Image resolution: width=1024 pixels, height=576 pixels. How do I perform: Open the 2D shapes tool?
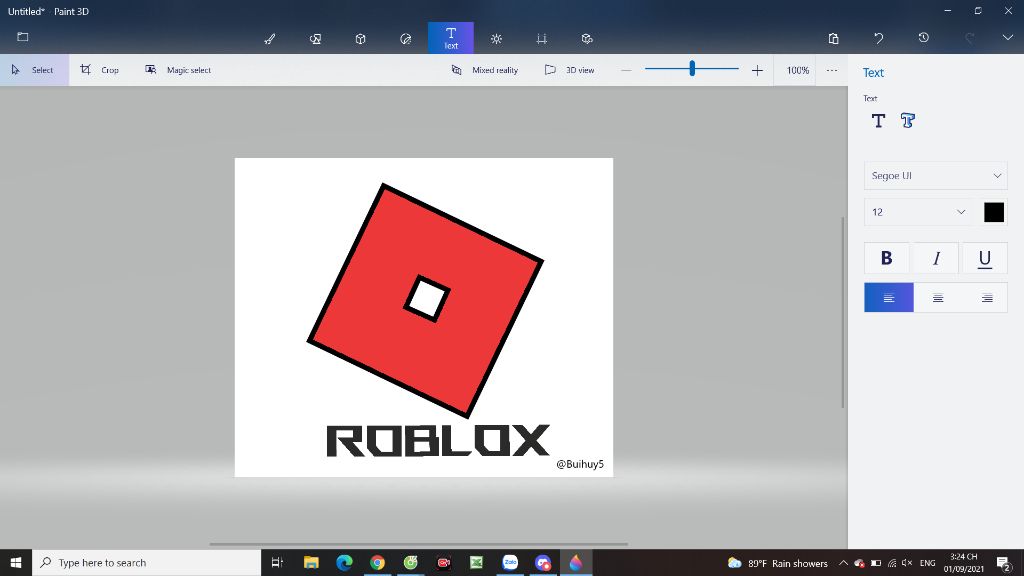[315, 39]
